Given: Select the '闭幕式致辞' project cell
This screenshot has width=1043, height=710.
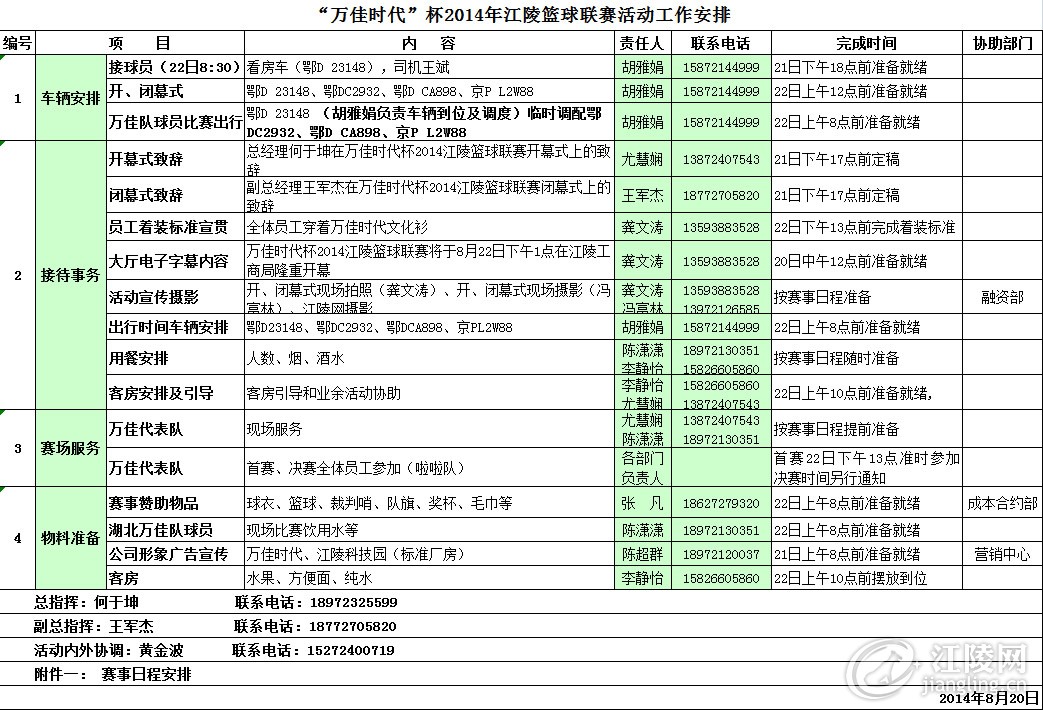Looking at the screenshot, I should [175, 195].
